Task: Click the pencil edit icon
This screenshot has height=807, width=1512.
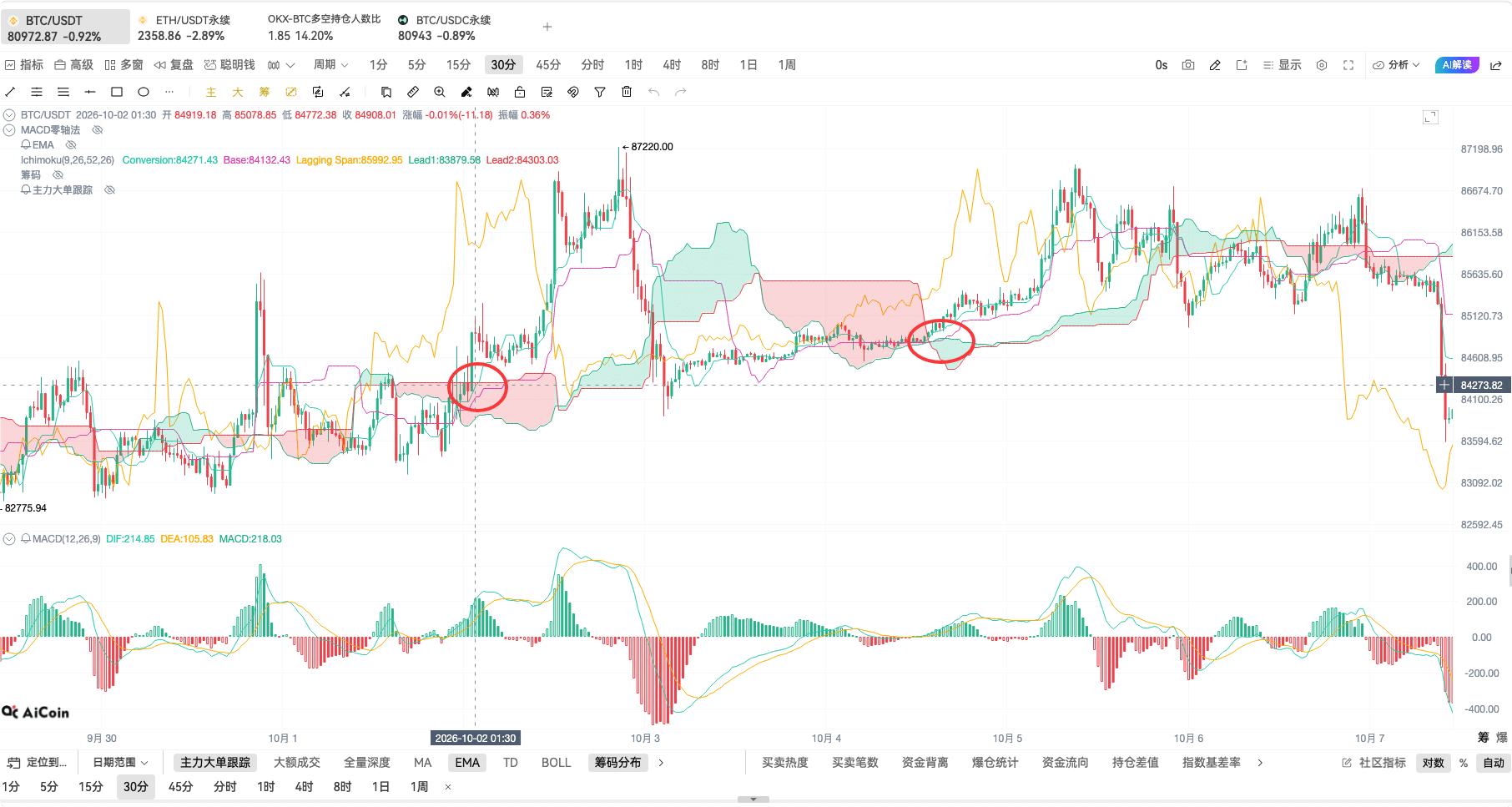Action: pyautogui.click(x=1215, y=65)
